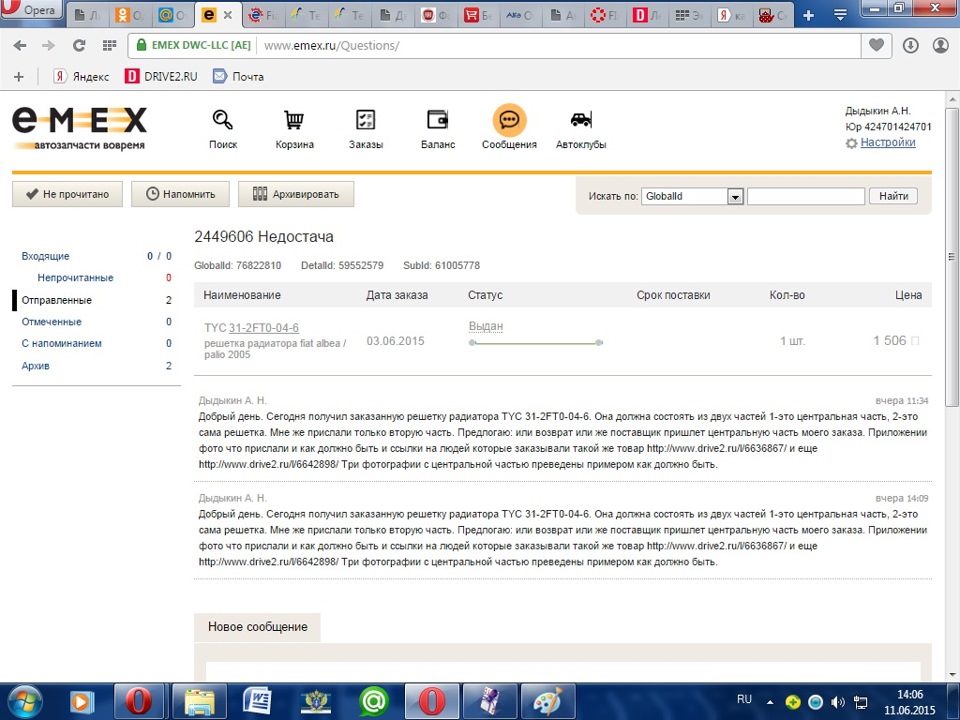
Task: Reload the page with the refresh icon
Action: (79, 45)
